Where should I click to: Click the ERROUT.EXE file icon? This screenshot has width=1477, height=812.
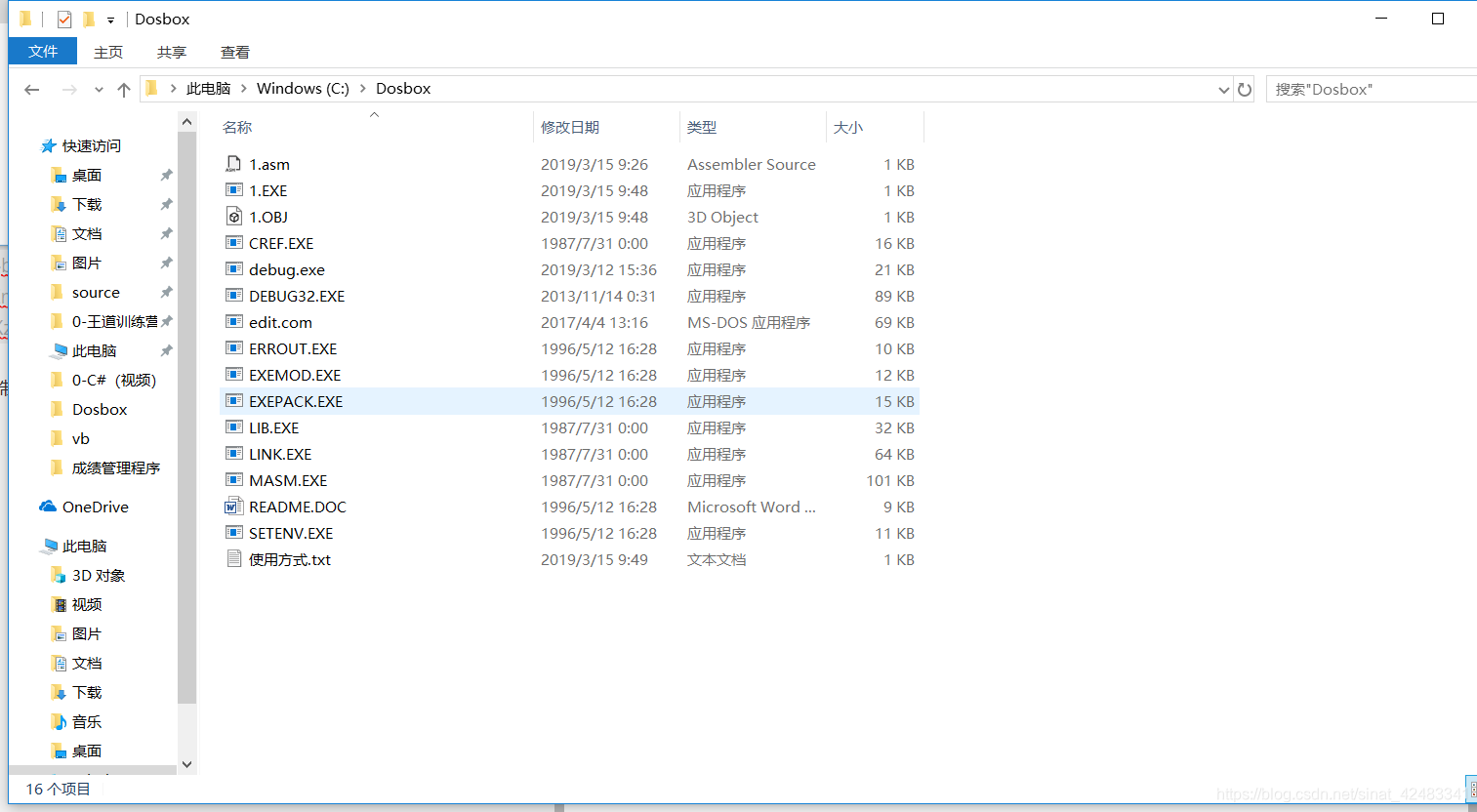(x=233, y=348)
